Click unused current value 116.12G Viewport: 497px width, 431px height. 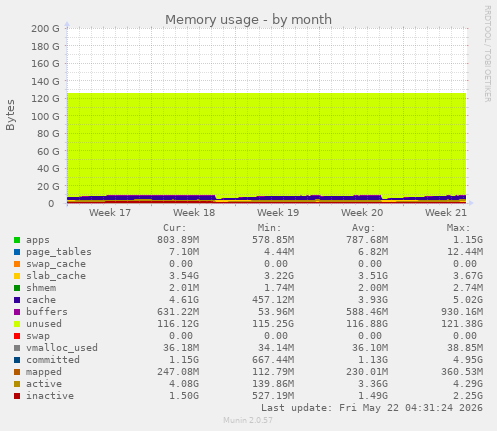point(178,324)
